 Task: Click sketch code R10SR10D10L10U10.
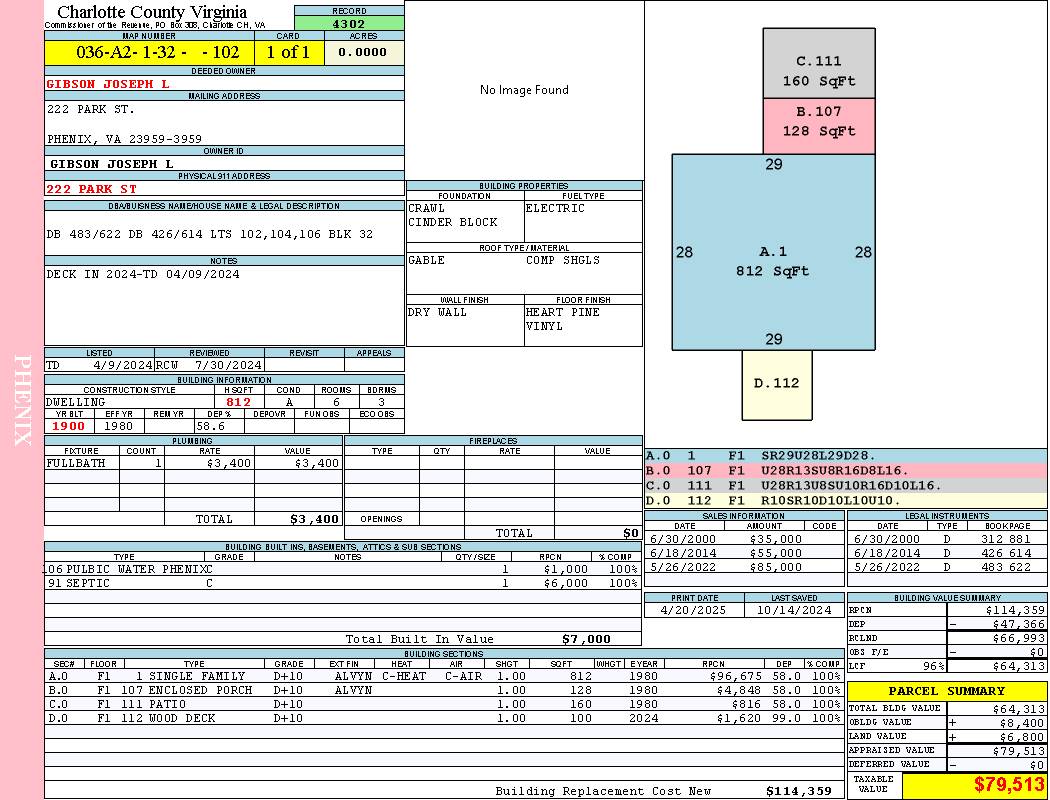pyautogui.click(x=830, y=500)
